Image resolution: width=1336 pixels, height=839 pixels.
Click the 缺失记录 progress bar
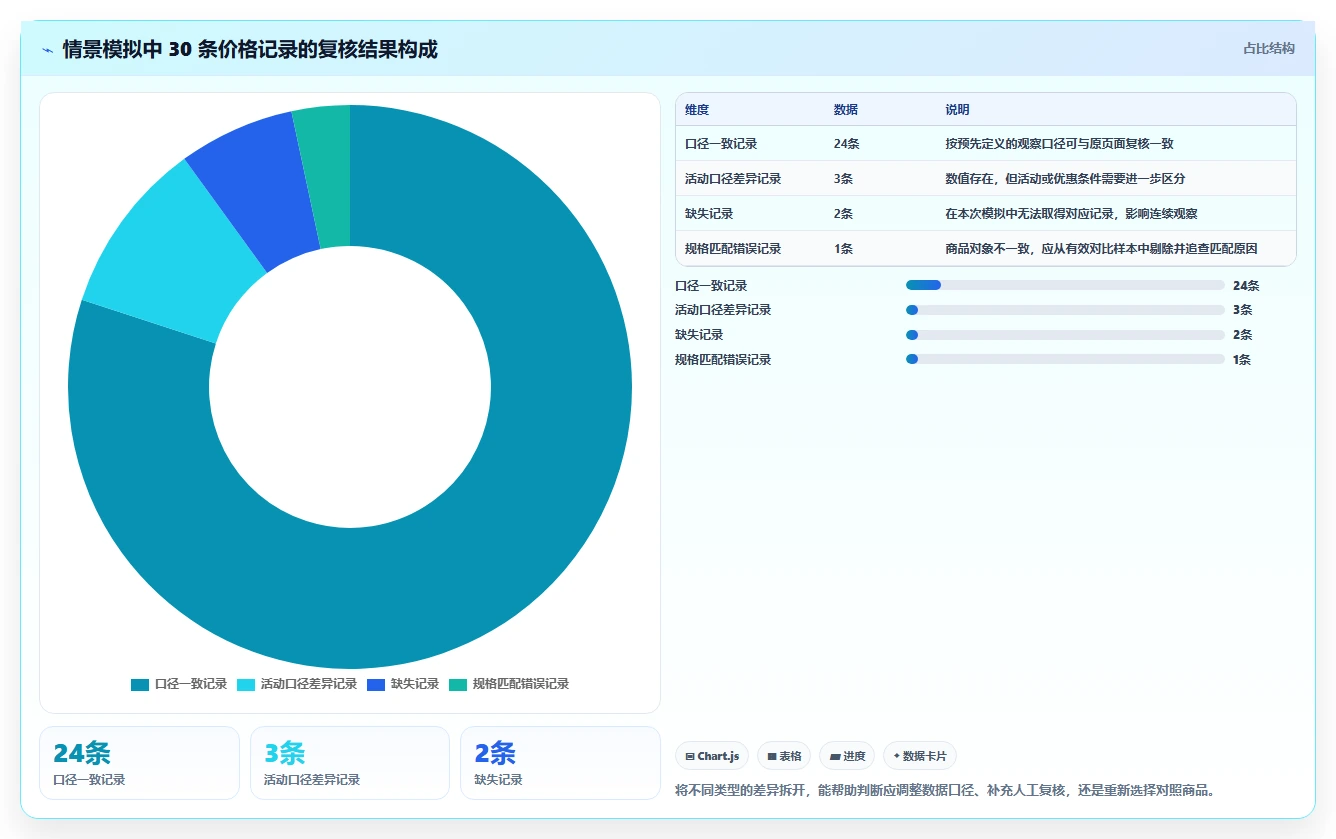(1065, 335)
